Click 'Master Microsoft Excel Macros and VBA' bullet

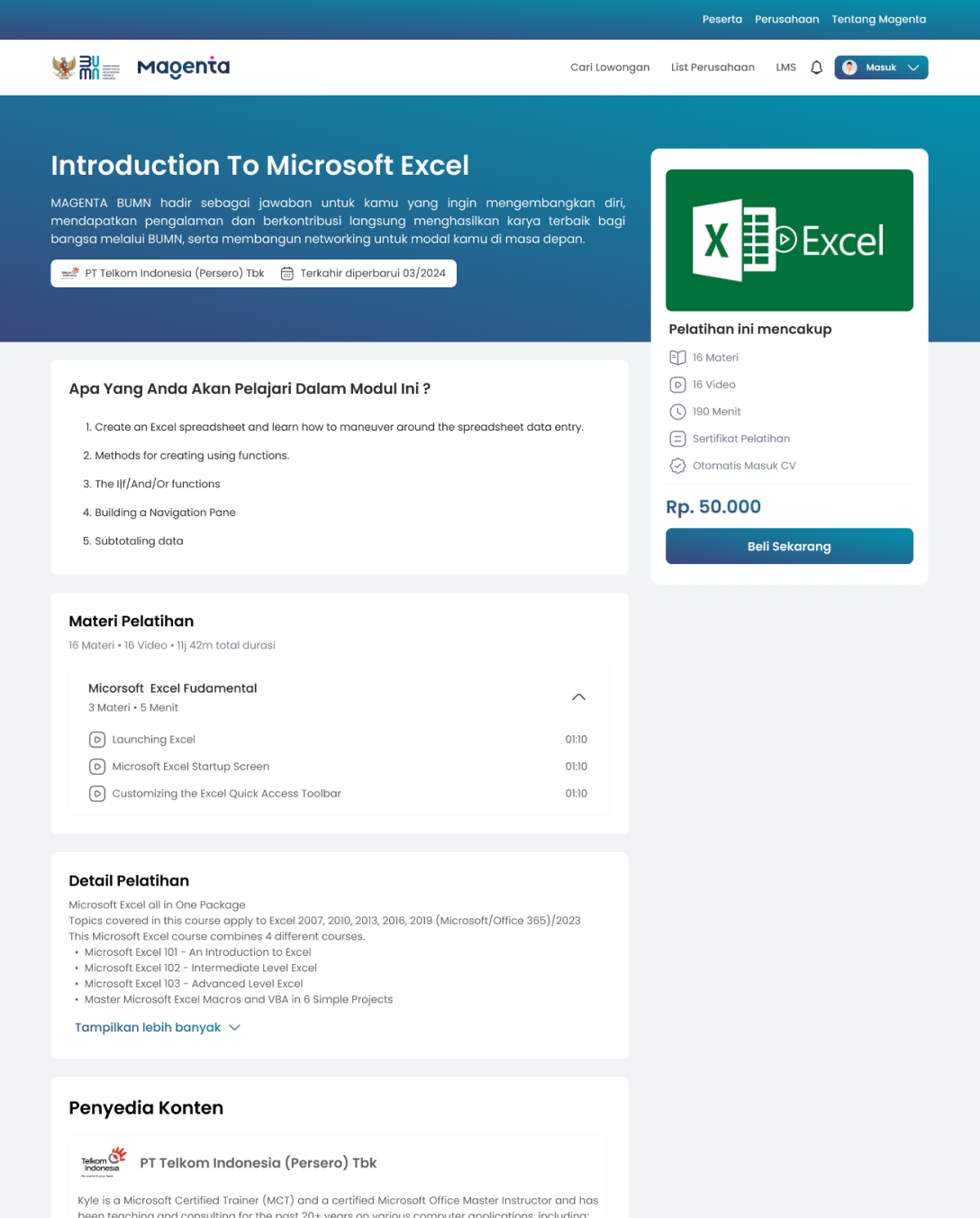point(239,999)
